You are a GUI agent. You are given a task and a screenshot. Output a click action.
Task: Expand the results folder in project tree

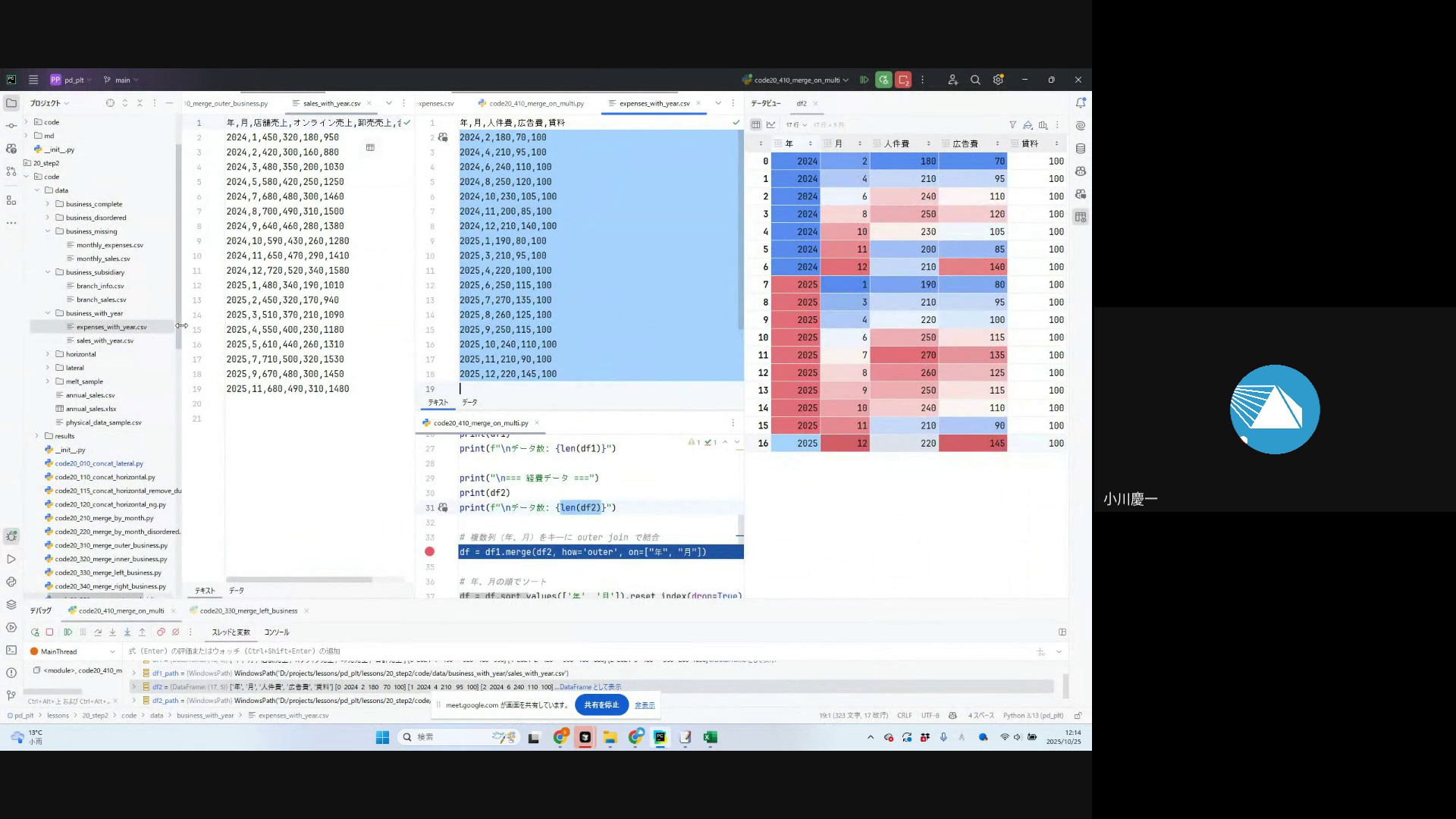coord(36,436)
